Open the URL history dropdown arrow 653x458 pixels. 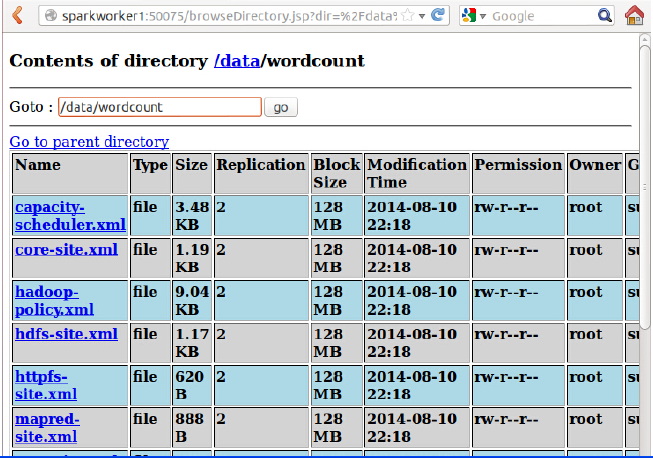click(x=422, y=16)
